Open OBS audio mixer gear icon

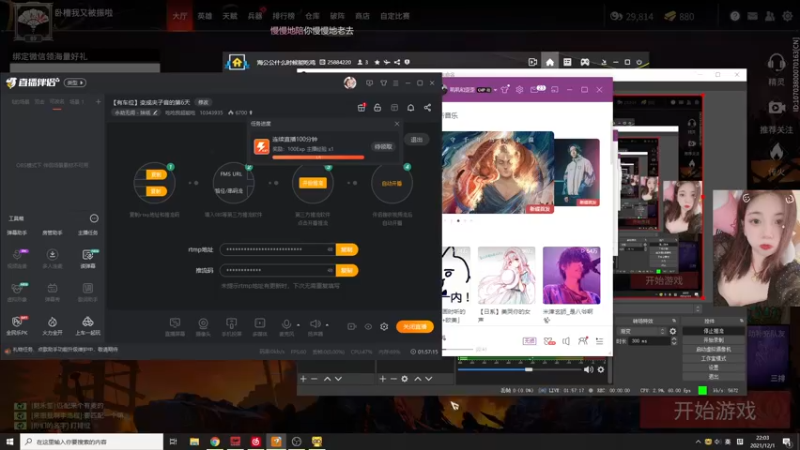pos(601,369)
